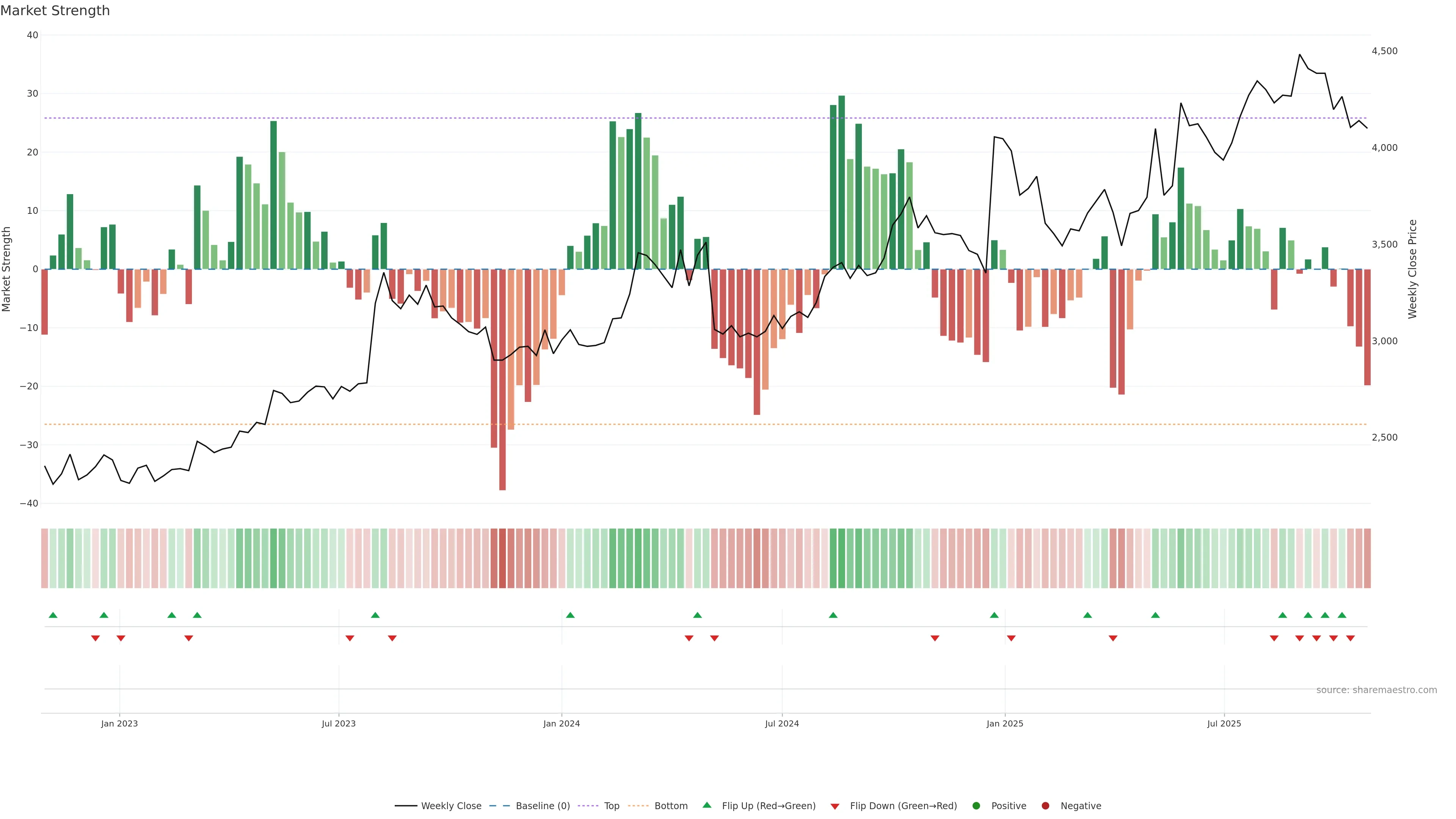Click the Jan 2023 x-axis label
This screenshot has height=819, width=1456.
tap(119, 723)
